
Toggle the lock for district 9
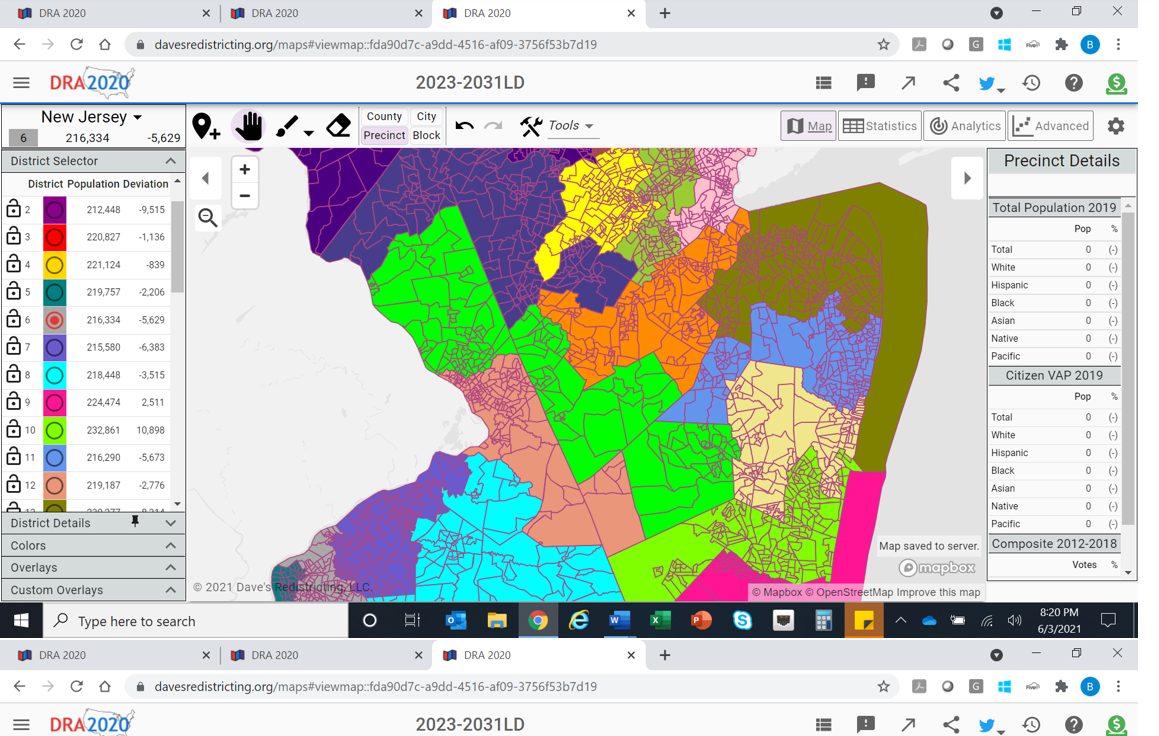point(14,402)
